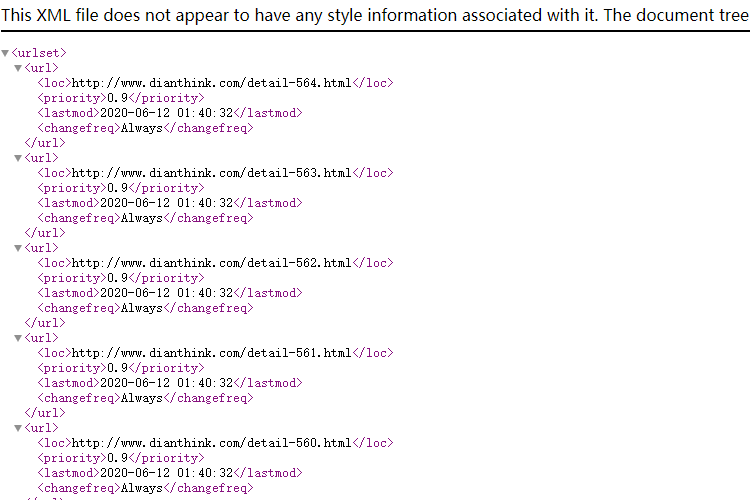Click changefreq Always under detail-560 entry
The width and height of the screenshot is (750, 500).
pyautogui.click(x=142, y=488)
